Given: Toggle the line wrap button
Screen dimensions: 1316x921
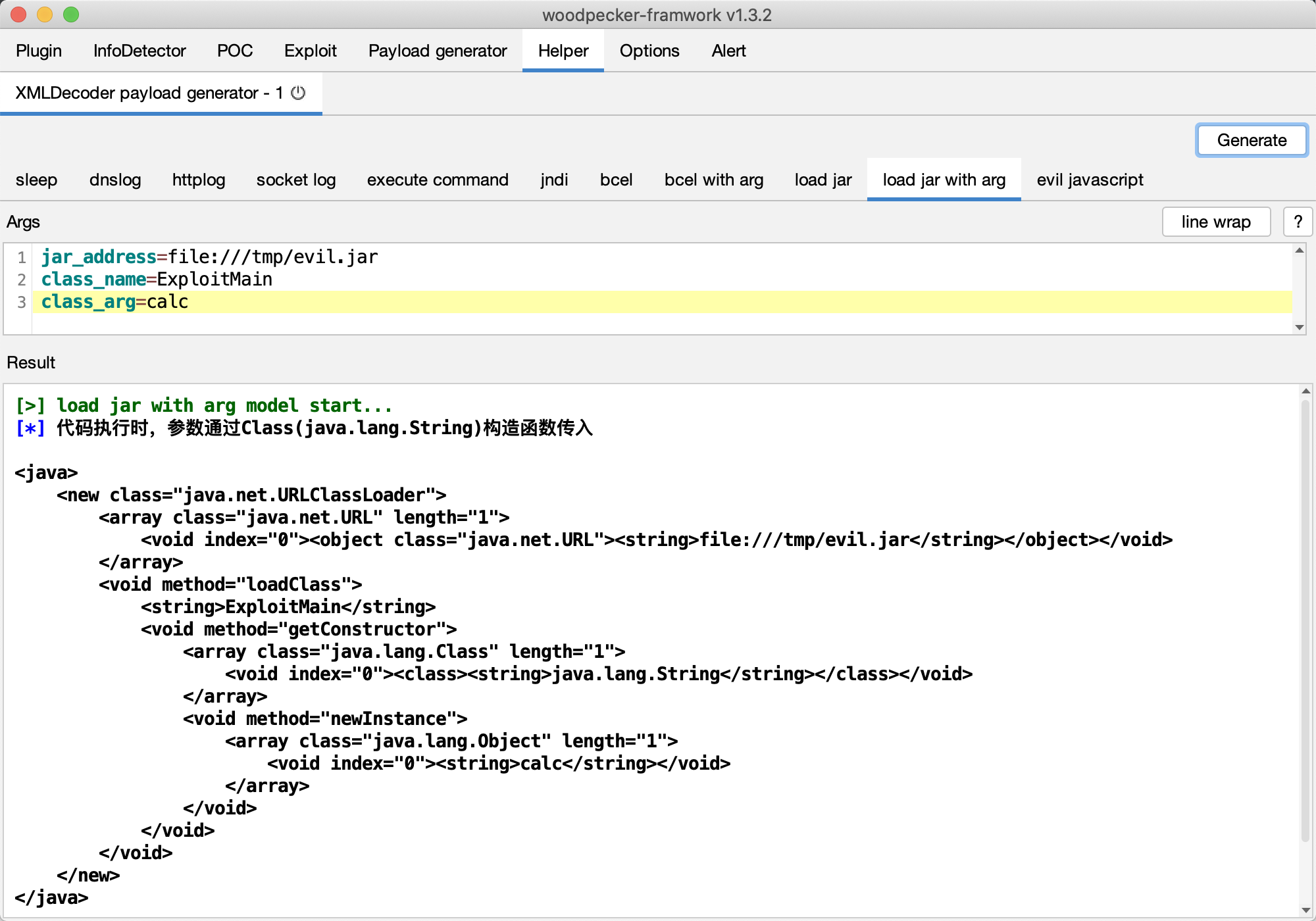Looking at the screenshot, I should pyautogui.click(x=1215, y=222).
